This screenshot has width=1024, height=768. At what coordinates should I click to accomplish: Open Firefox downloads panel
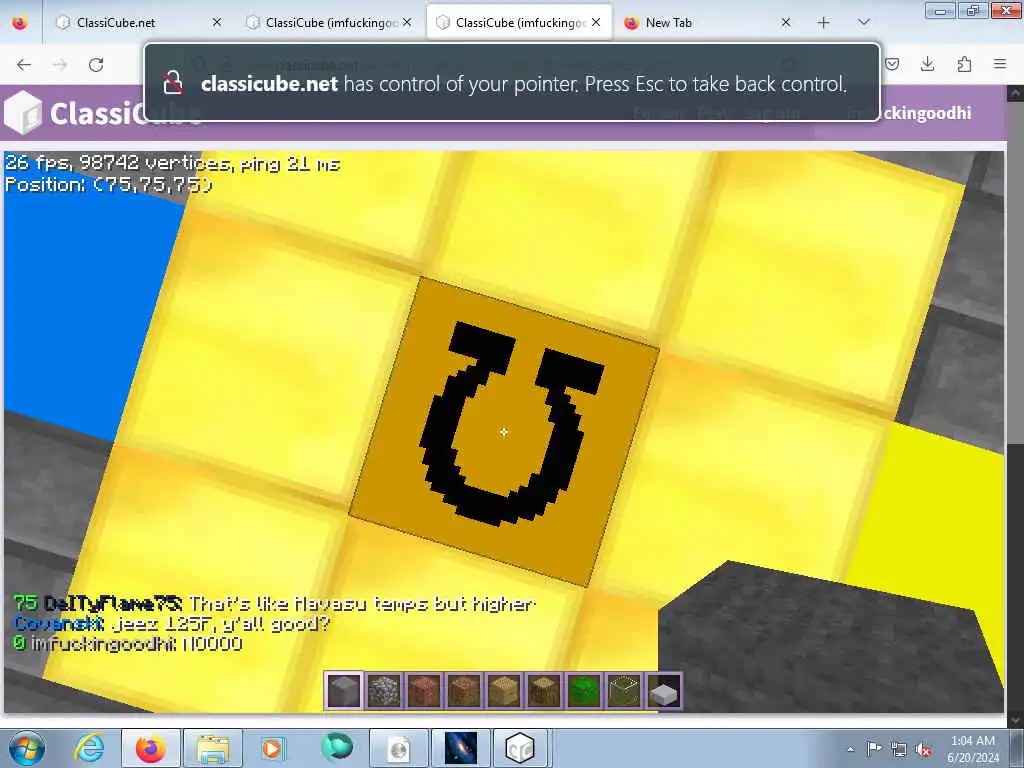coord(927,64)
